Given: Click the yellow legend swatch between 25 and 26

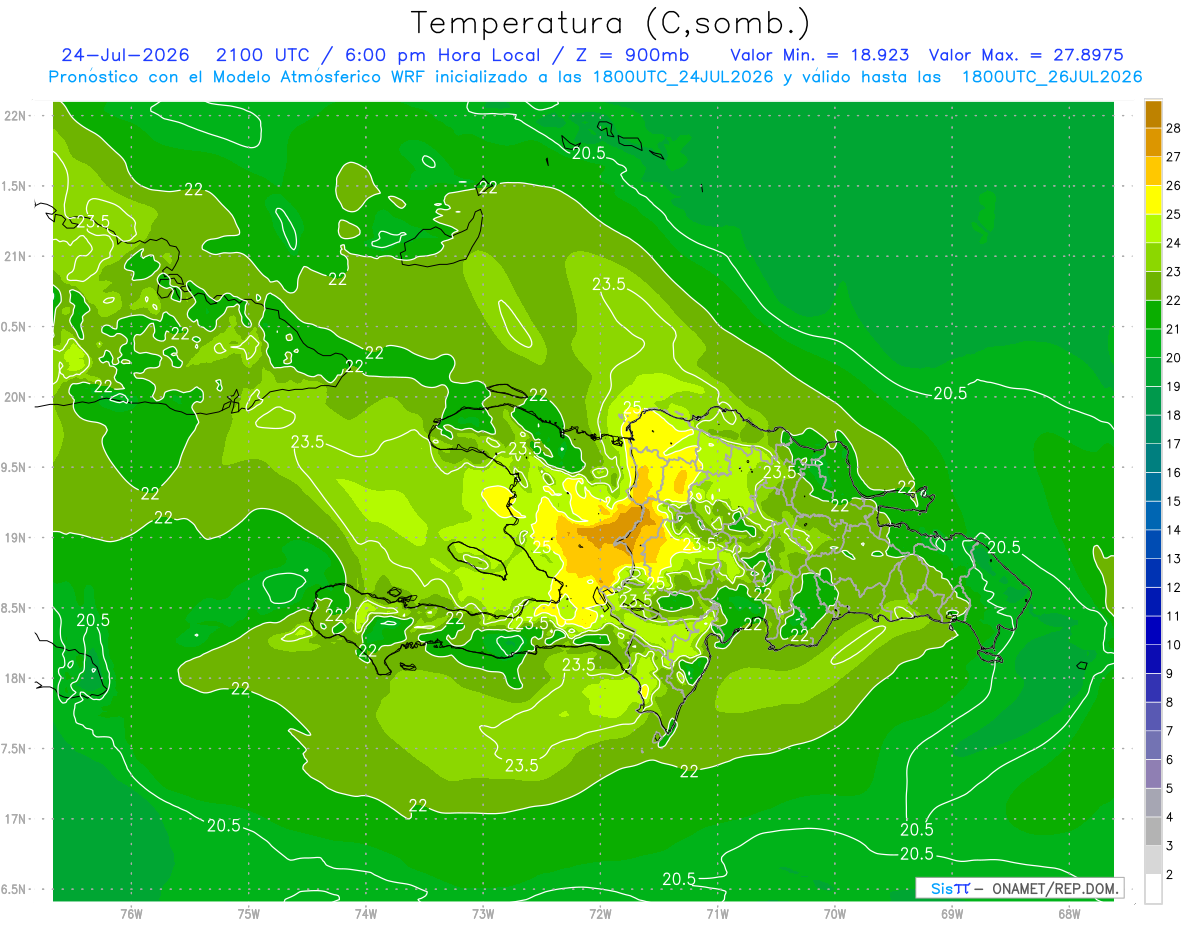Looking at the screenshot, I should click(x=1153, y=200).
